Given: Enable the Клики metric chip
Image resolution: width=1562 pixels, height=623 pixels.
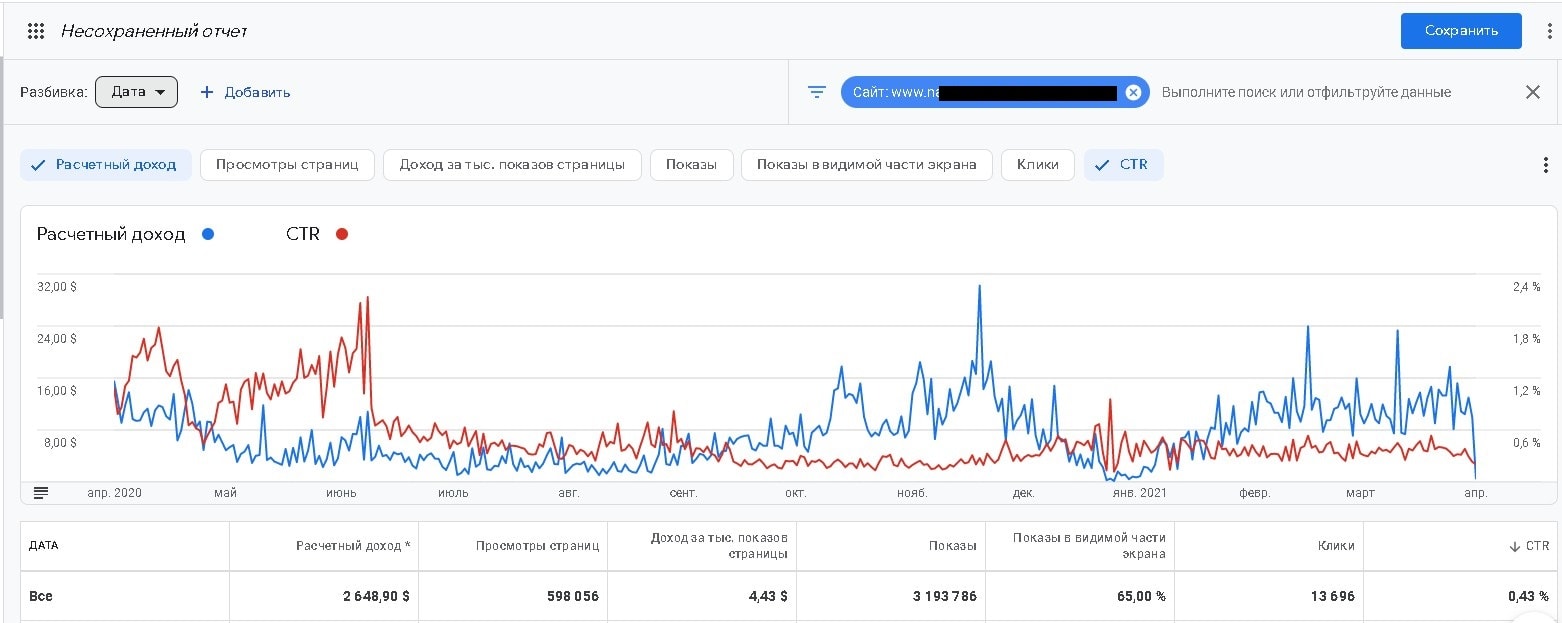Looking at the screenshot, I should tap(1037, 165).
